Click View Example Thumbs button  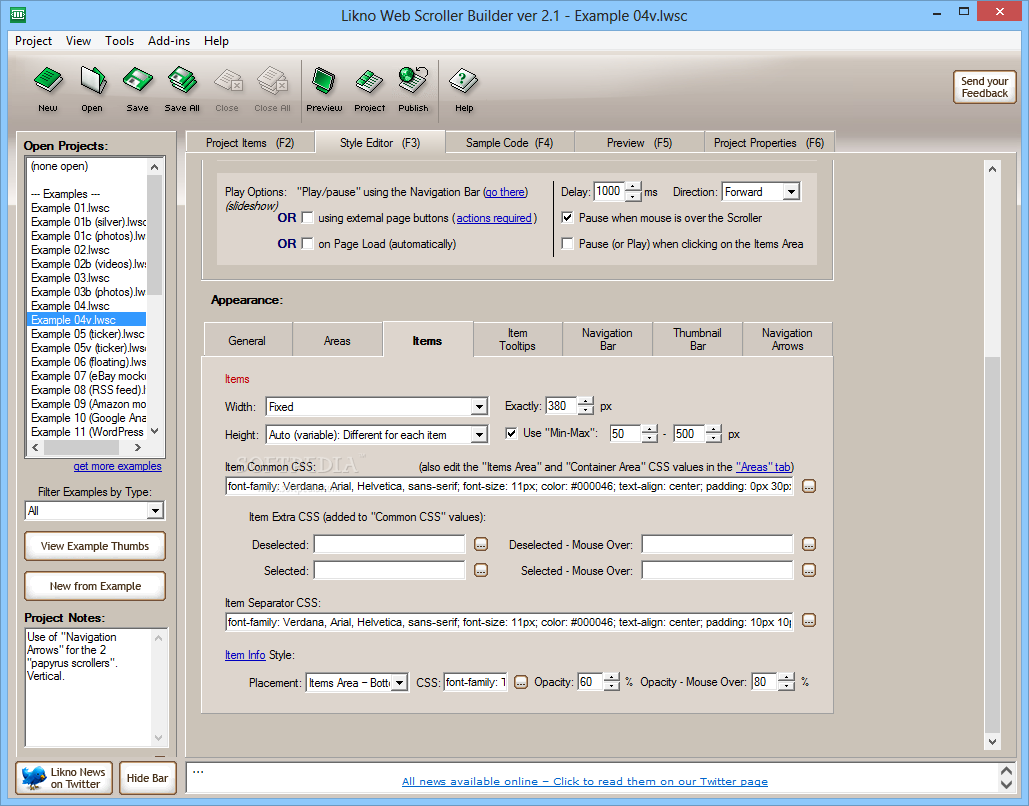tap(94, 546)
